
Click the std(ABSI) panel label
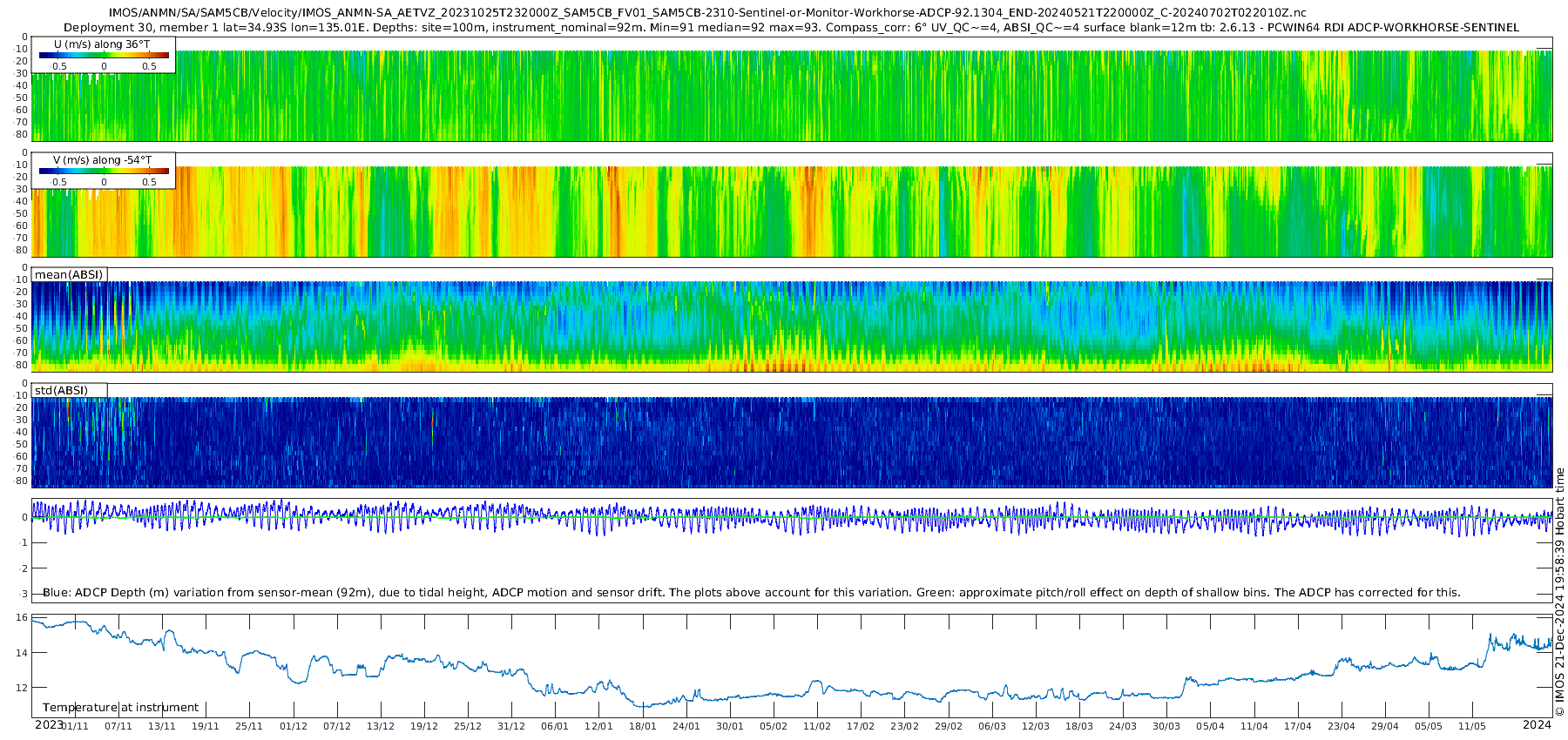(x=61, y=390)
